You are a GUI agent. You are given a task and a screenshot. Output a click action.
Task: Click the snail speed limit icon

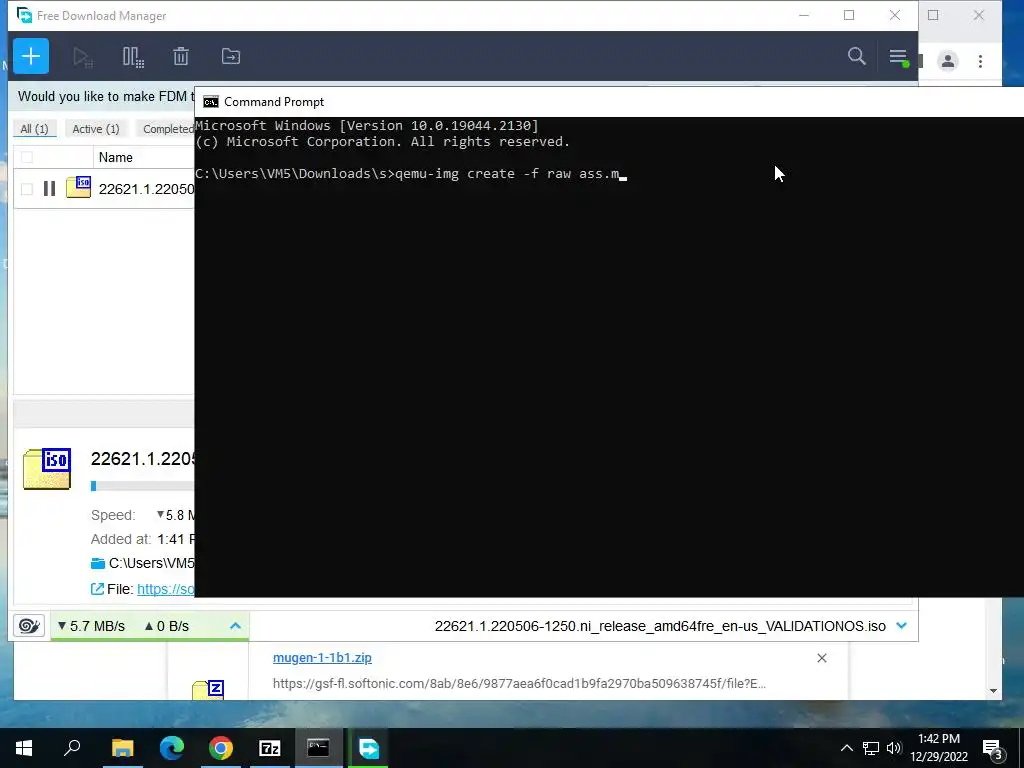point(29,626)
